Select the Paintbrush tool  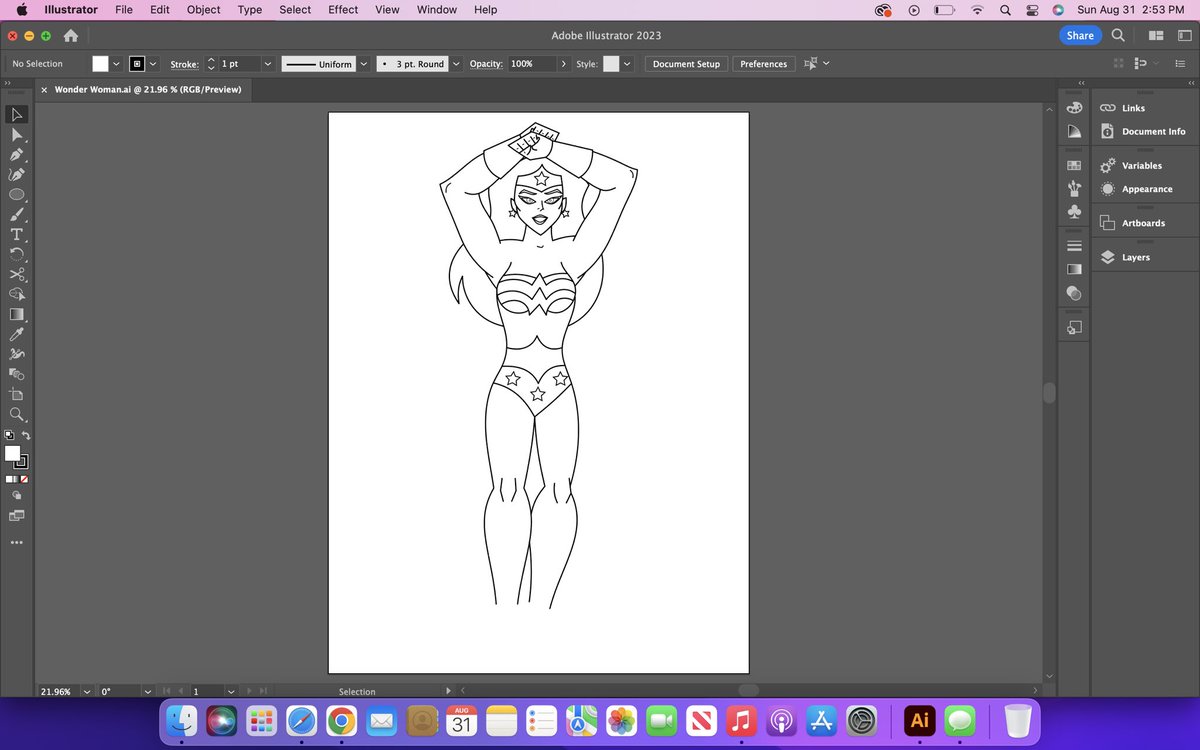tap(16, 215)
